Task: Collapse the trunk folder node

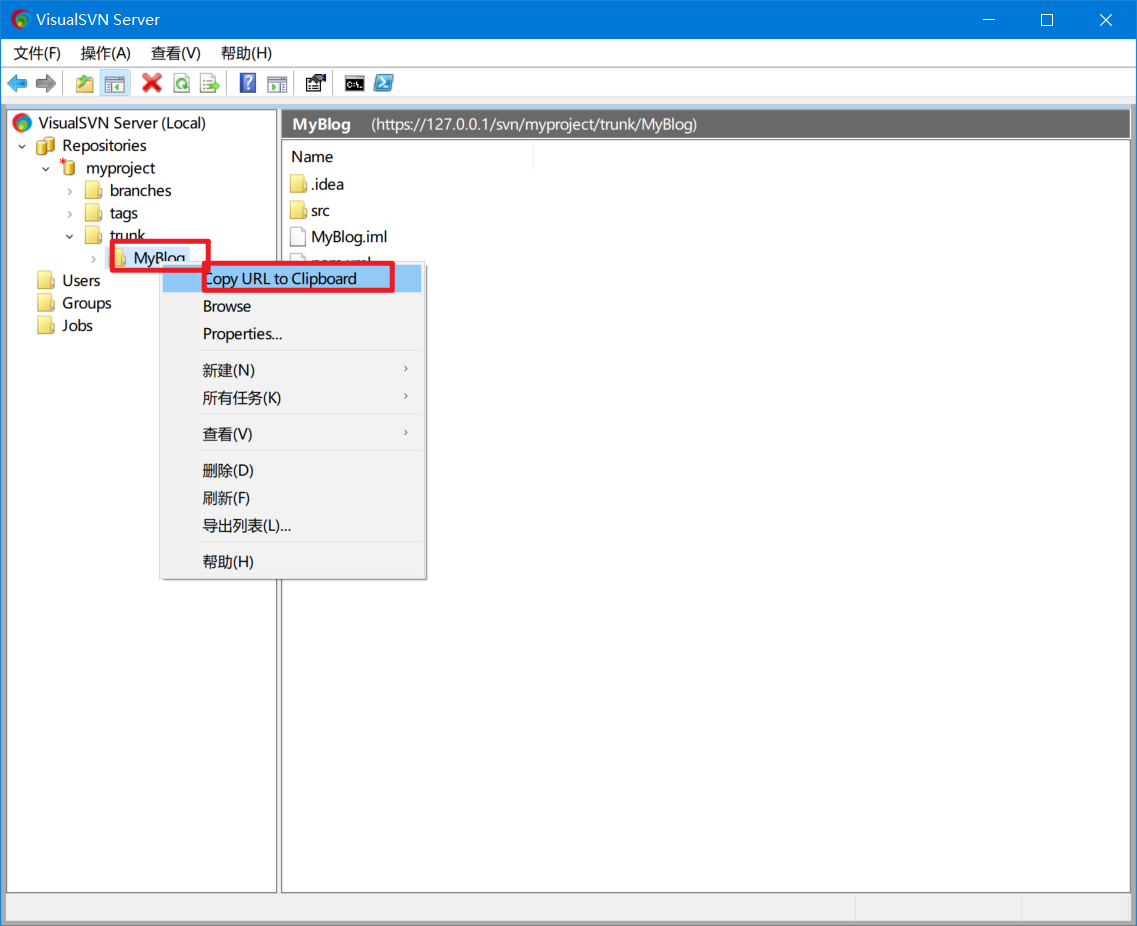Action: pos(70,236)
